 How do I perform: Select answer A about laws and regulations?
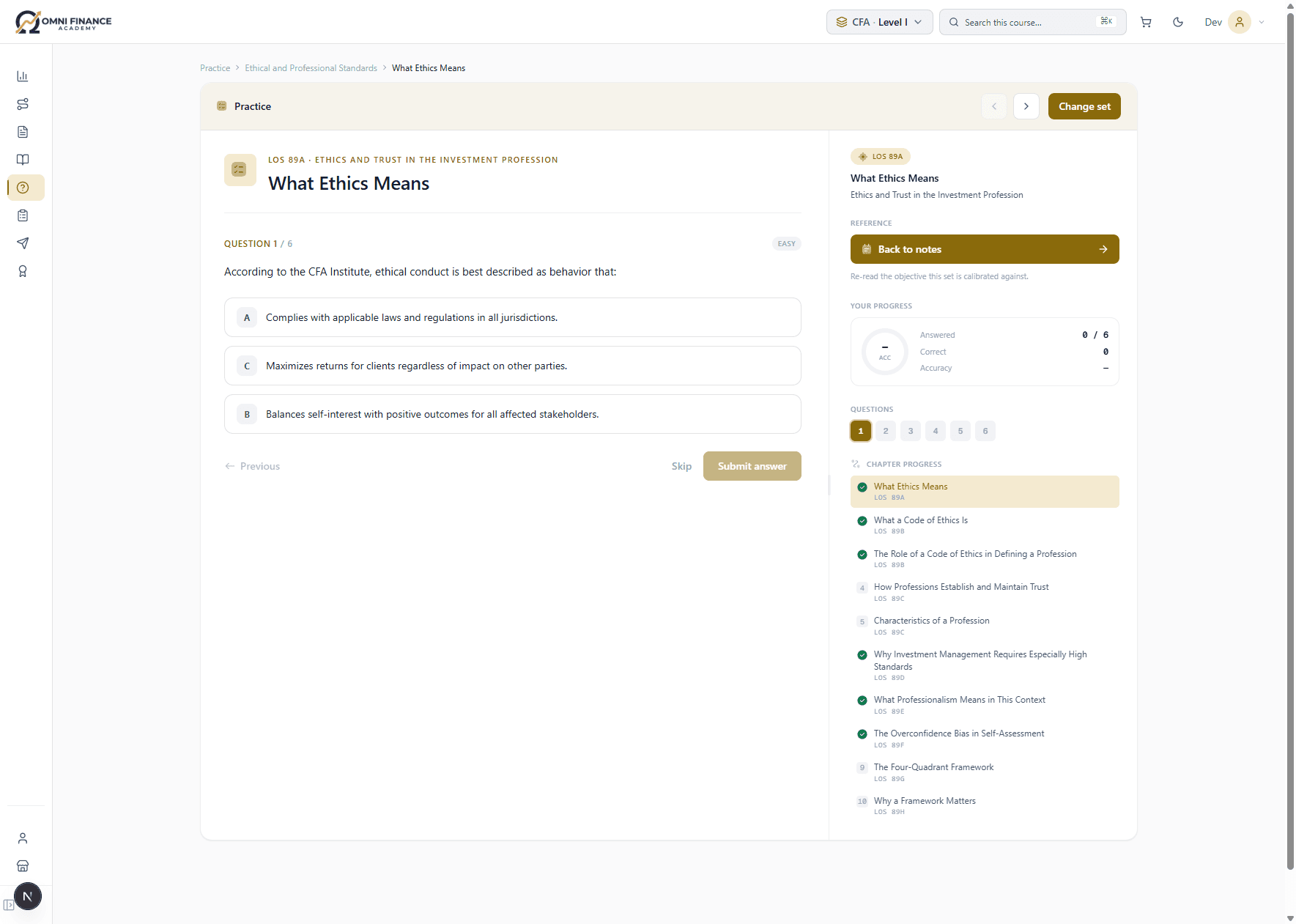coord(513,317)
